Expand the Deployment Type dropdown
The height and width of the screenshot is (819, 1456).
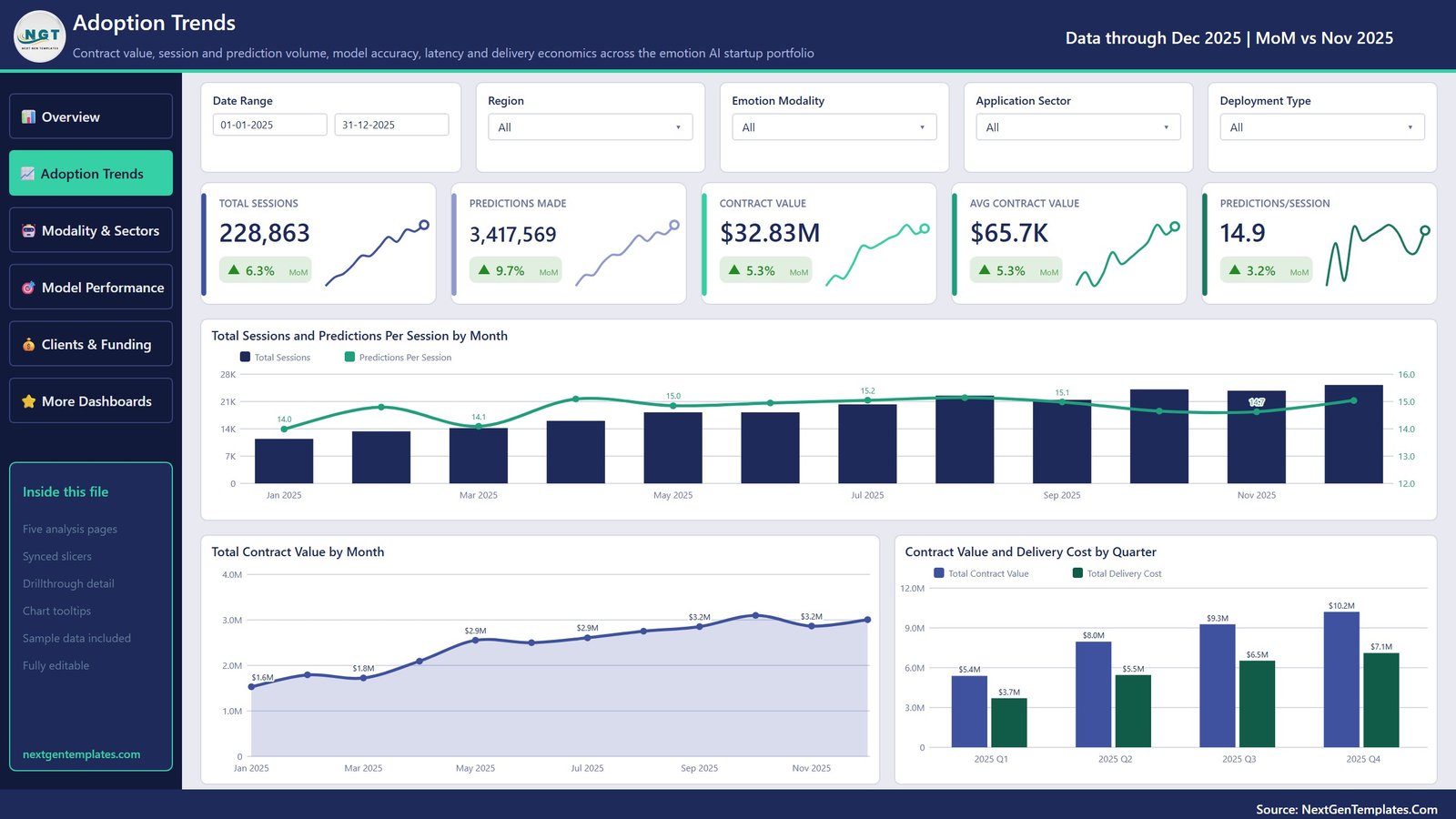click(1321, 127)
